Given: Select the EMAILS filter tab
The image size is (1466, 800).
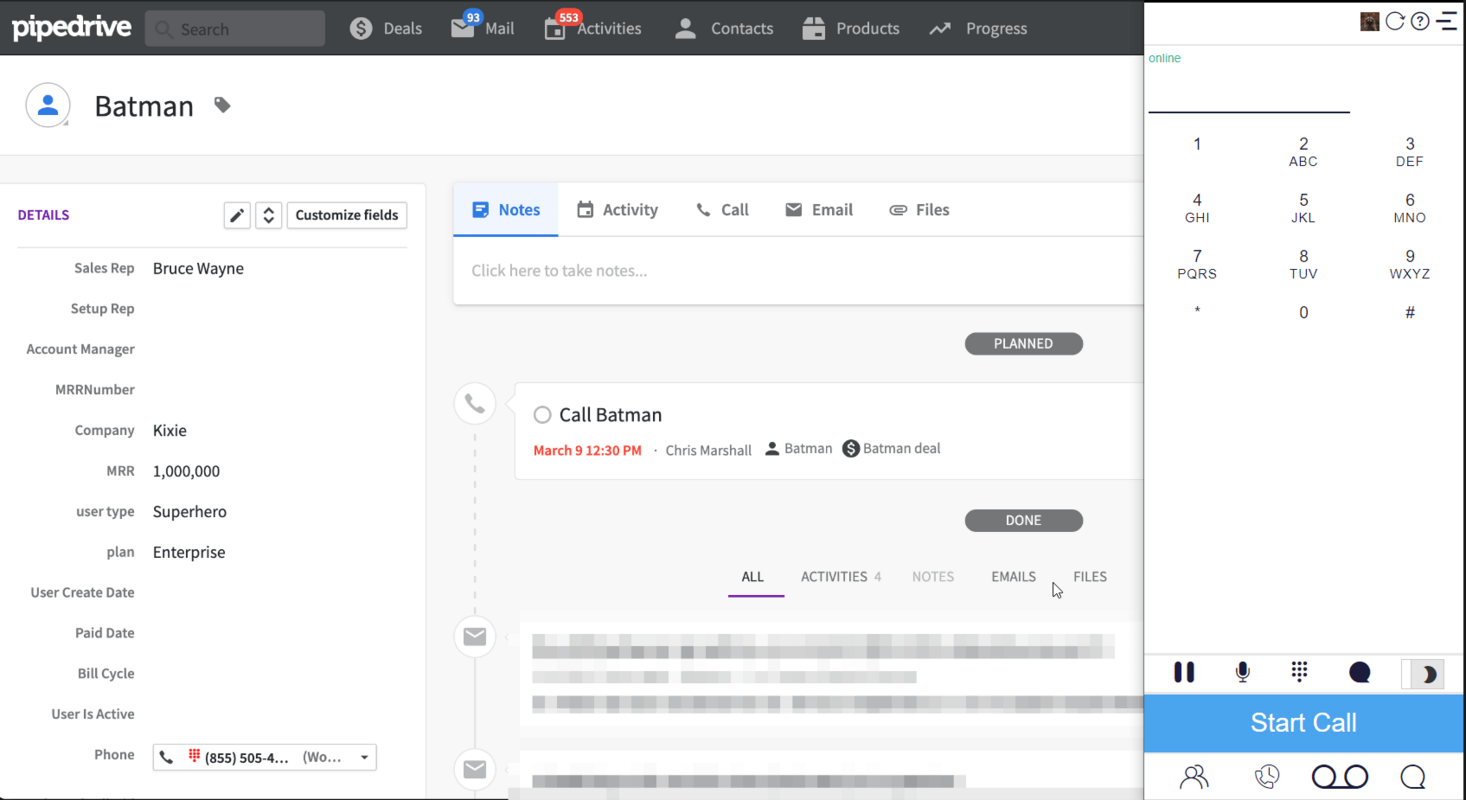Looking at the screenshot, I should [1013, 577].
